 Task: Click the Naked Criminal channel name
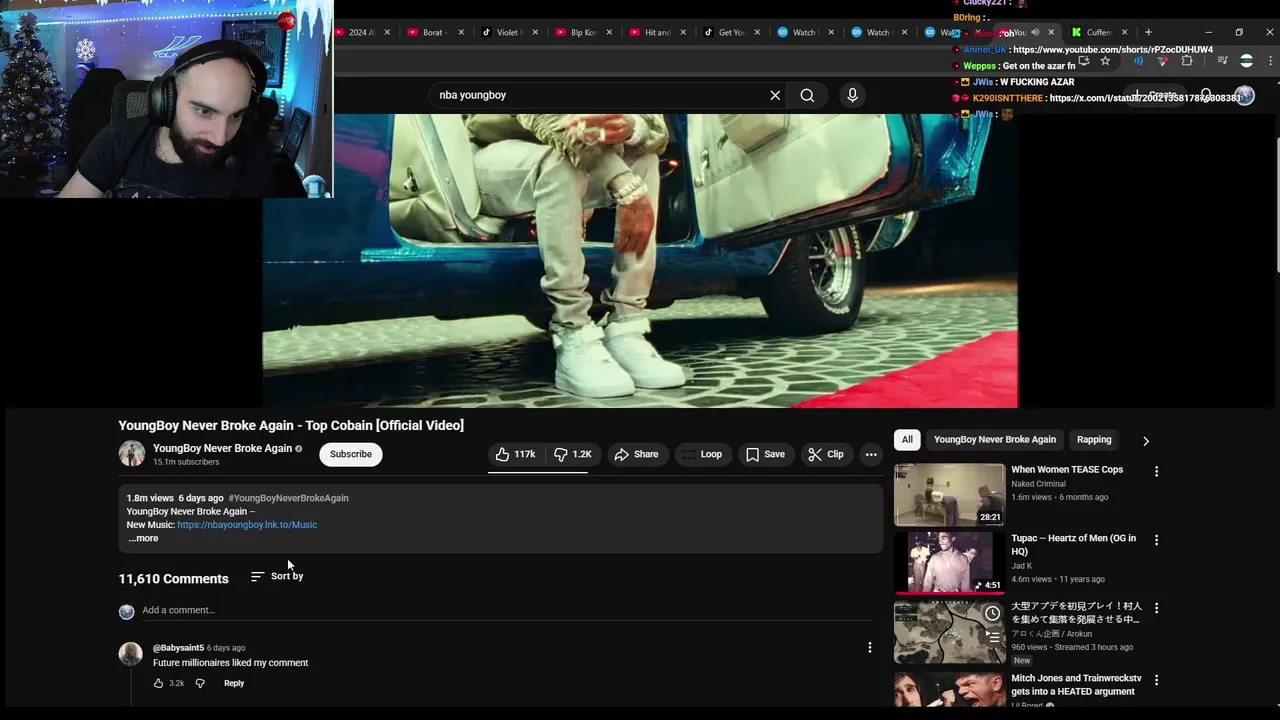[x=1038, y=484]
